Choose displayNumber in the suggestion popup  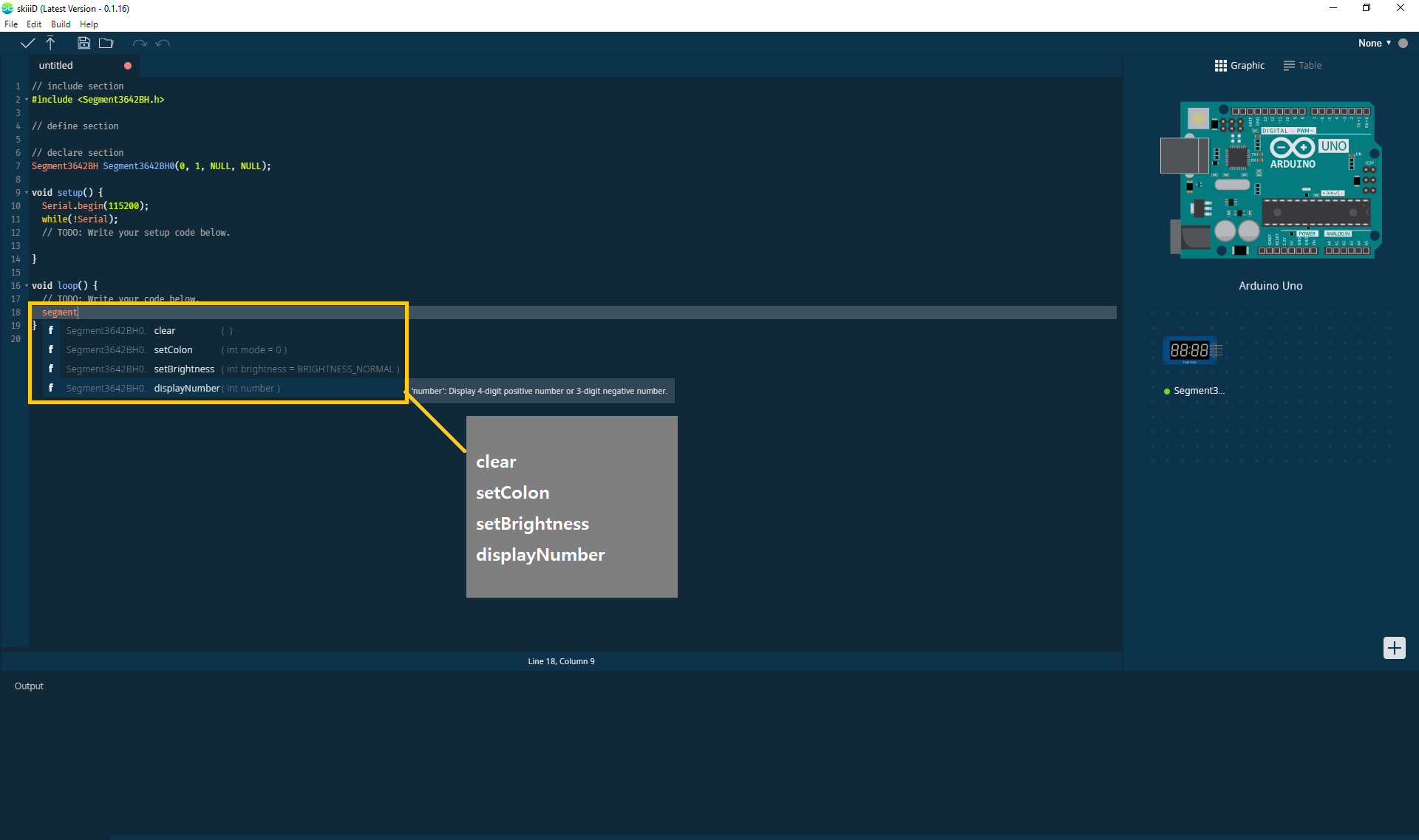point(187,388)
